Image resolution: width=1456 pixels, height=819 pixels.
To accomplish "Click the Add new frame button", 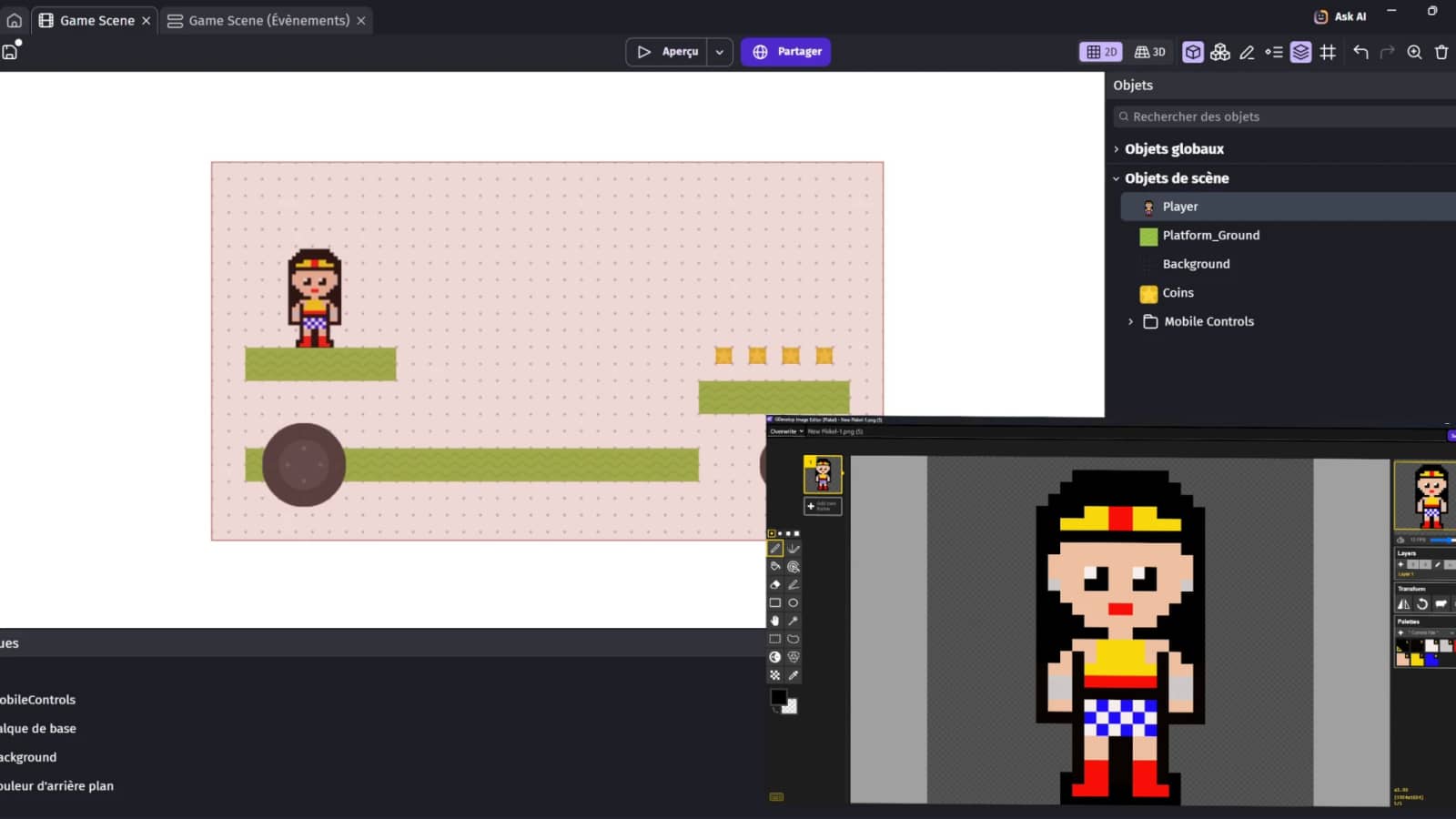I will [823, 506].
